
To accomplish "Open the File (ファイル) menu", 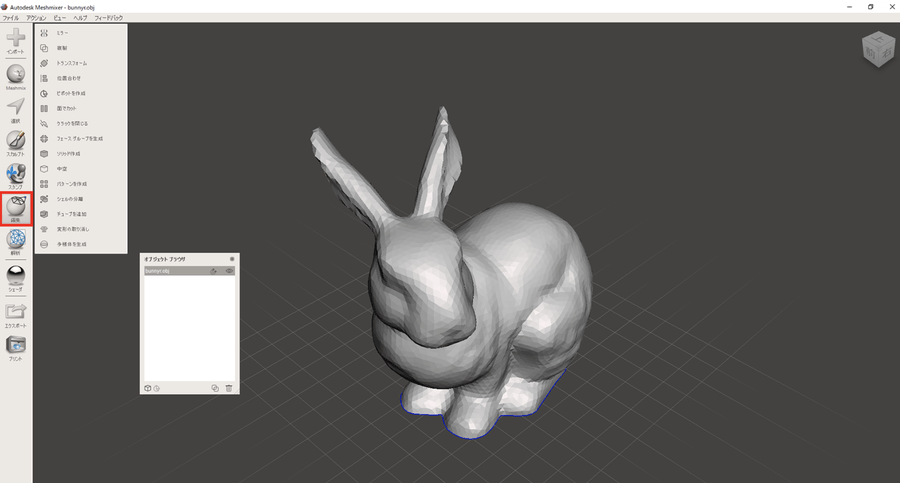I will tap(10, 18).
